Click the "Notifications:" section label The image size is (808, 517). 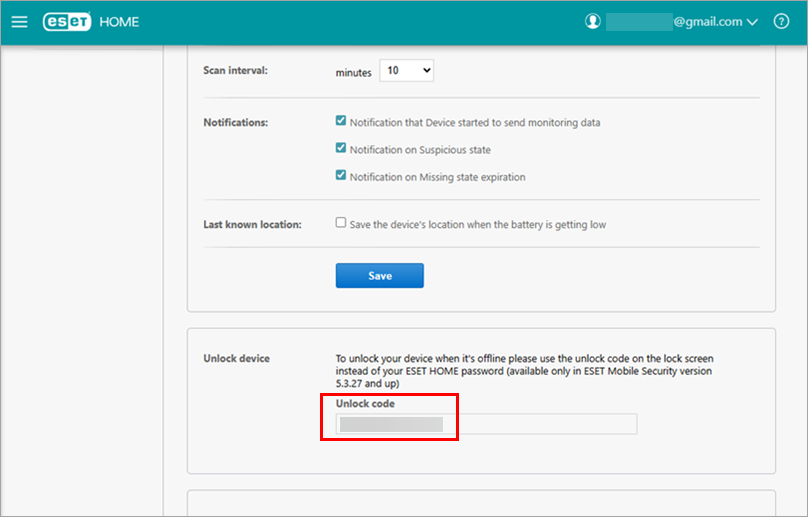[x=238, y=122]
